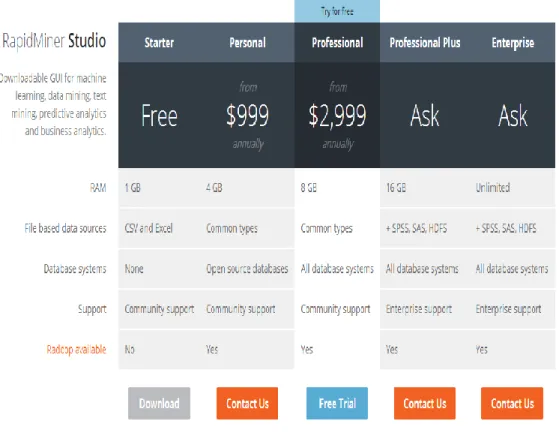Click the 'RAM' row label
Viewport: 559px width, 439px height.
[98, 188]
